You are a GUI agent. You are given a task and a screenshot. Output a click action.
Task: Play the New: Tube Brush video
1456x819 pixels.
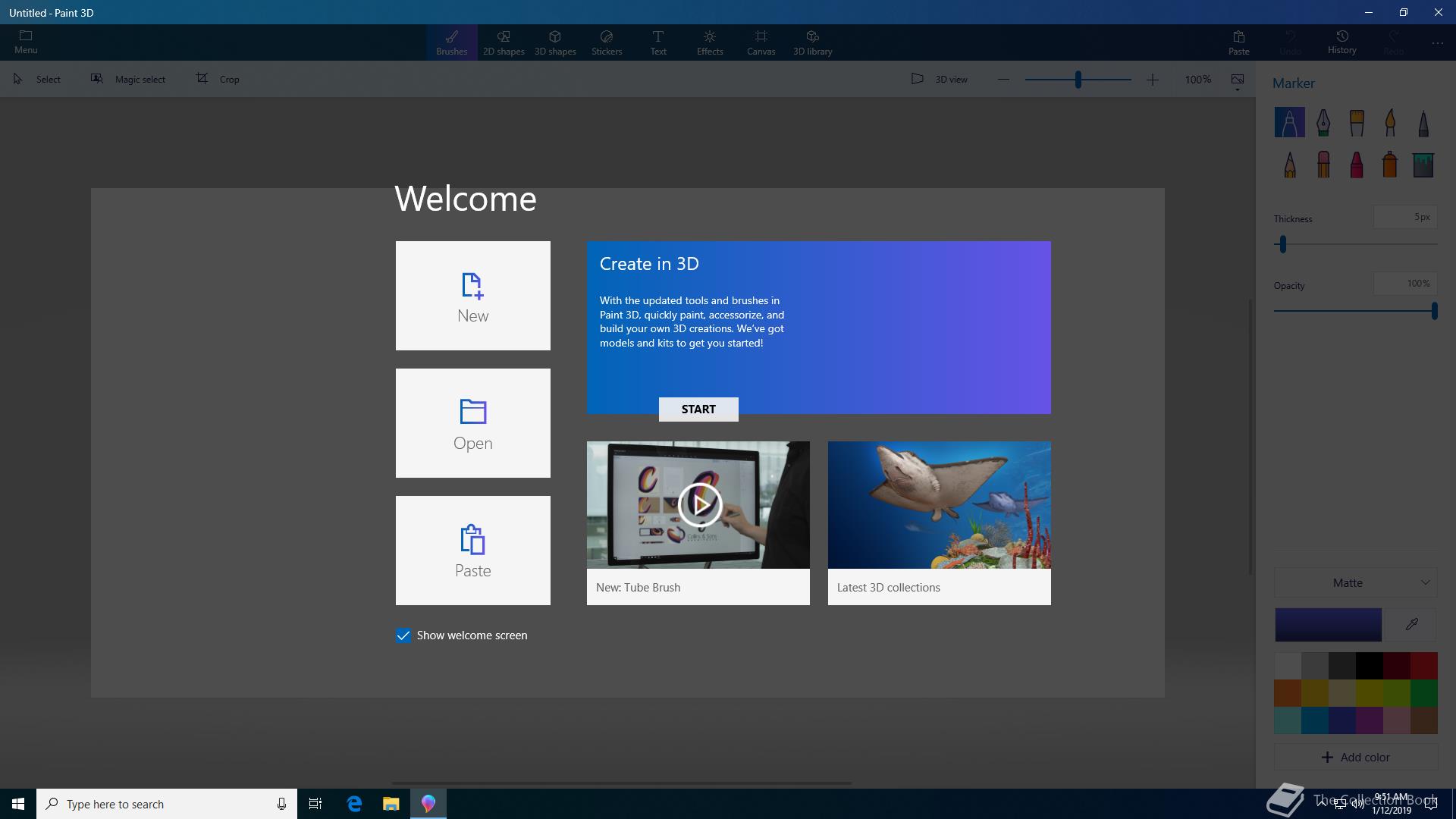click(698, 504)
